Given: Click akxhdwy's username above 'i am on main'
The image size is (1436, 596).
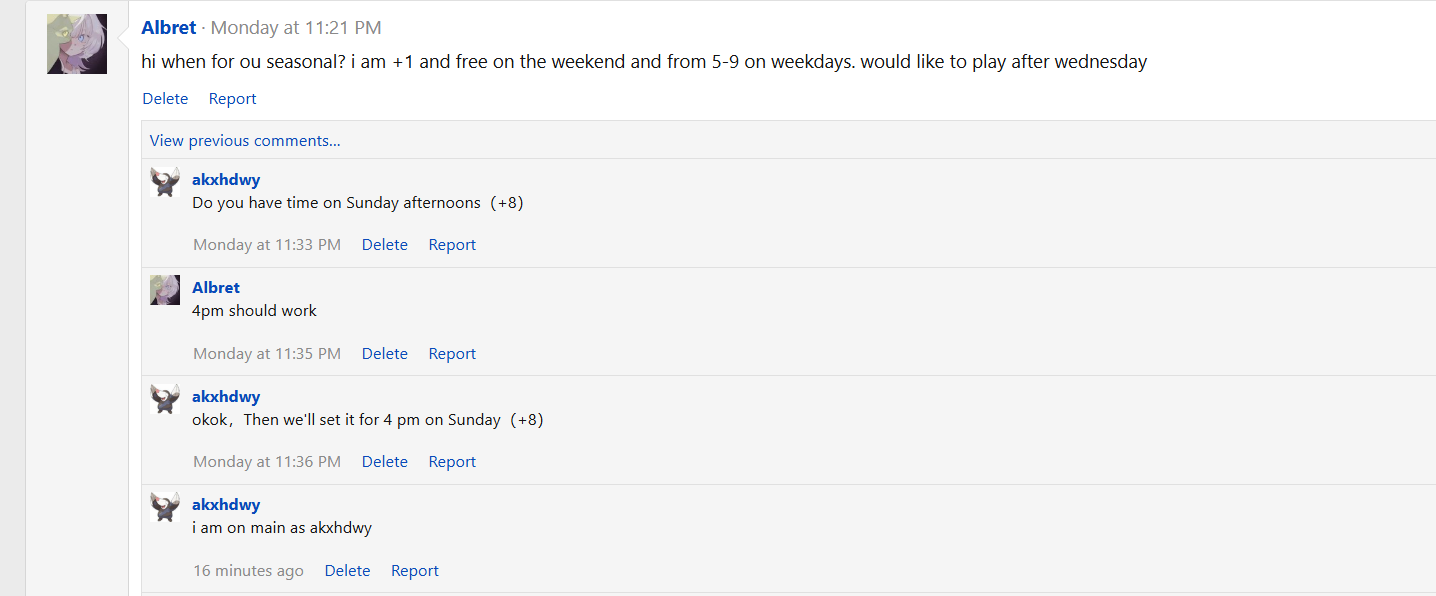Looking at the screenshot, I should point(226,505).
